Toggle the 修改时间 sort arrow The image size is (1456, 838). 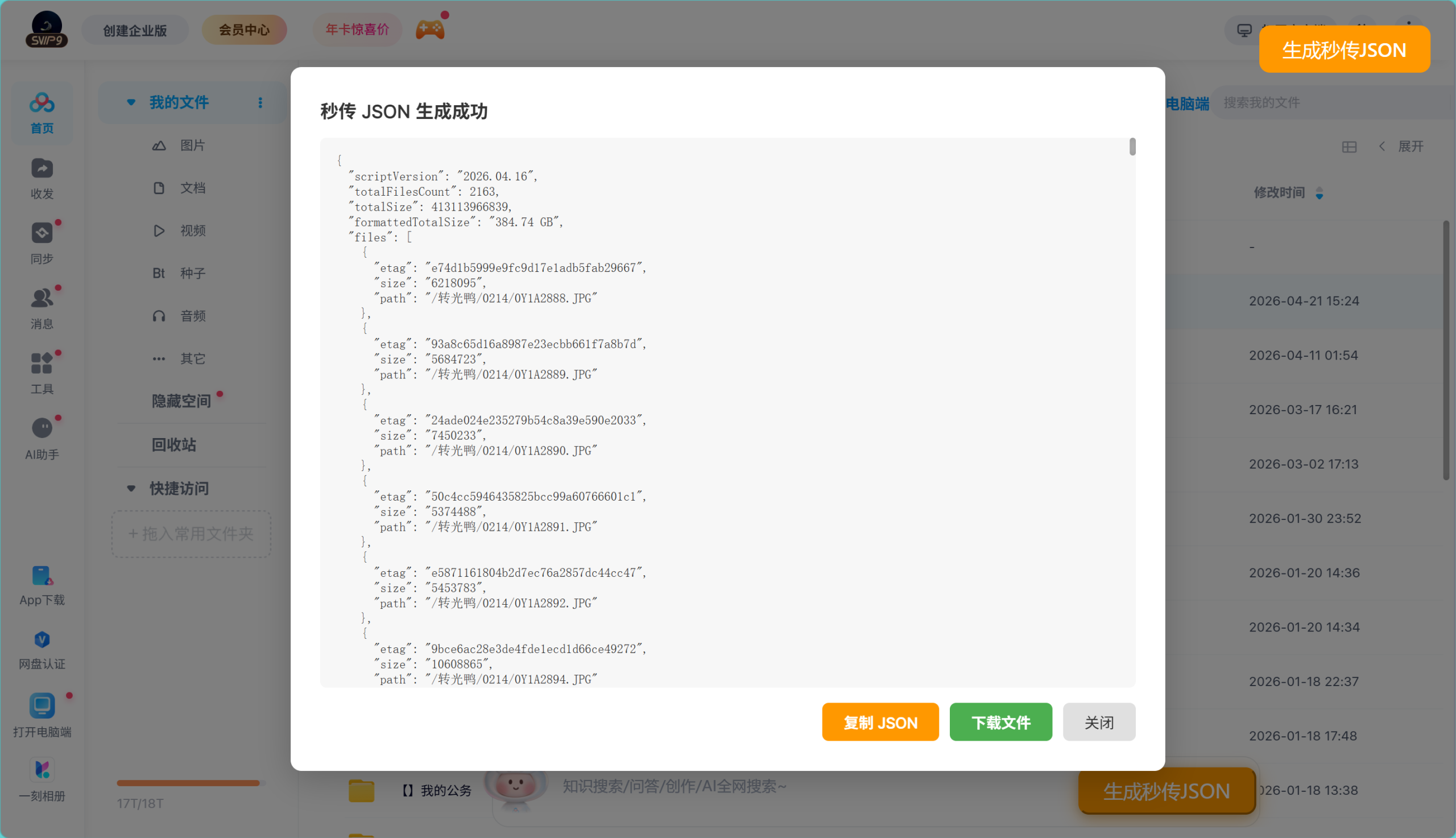(x=1319, y=193)
